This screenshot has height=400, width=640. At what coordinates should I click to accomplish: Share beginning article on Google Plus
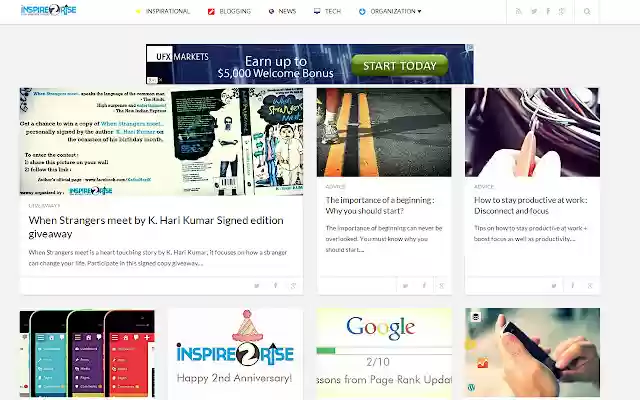(x=442, y=286)
